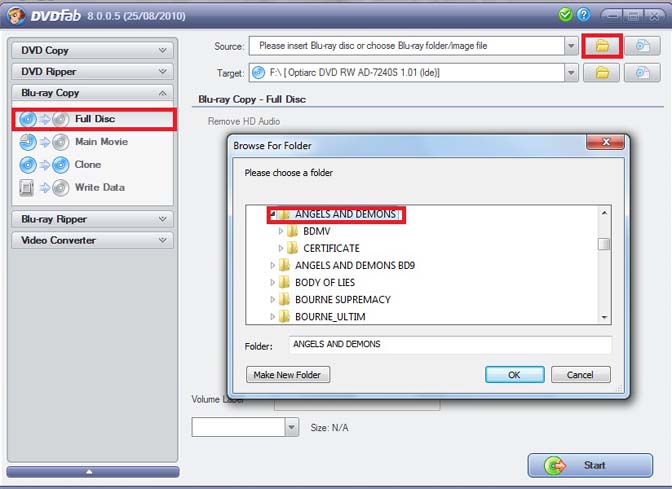Screen dimensions: 672x489
Task: Expand the DVD Copy section
Action: click(92, 51)
